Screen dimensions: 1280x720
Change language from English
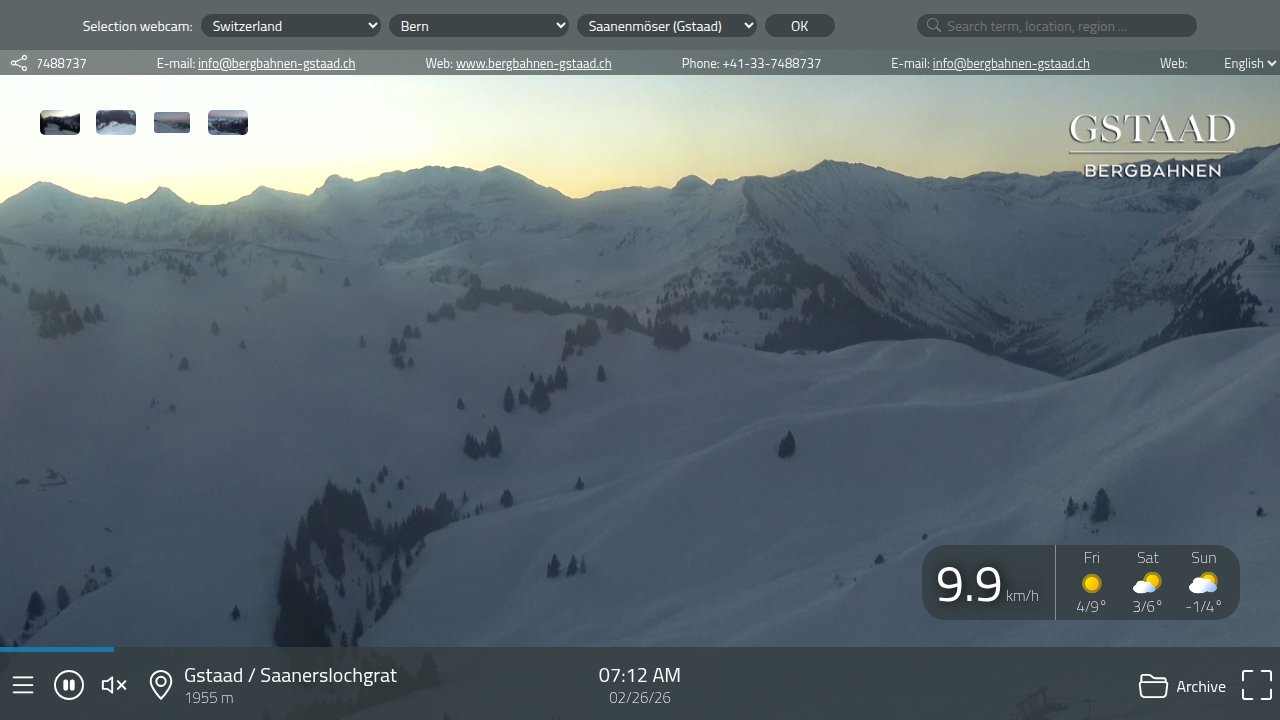point(1249,63)
